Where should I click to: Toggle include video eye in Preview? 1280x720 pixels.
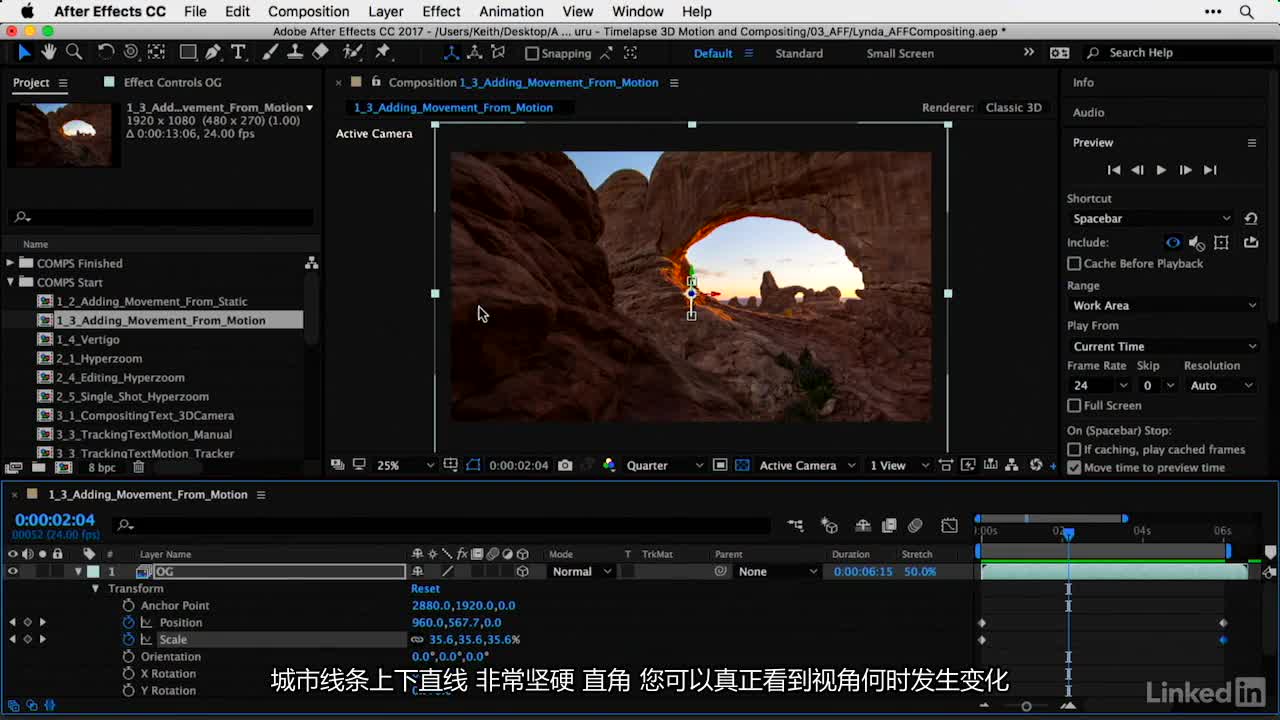pos(1173,242)
